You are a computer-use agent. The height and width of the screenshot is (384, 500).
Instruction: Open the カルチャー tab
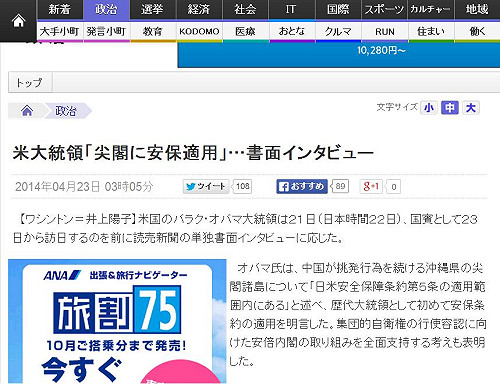tap(430, 9)
